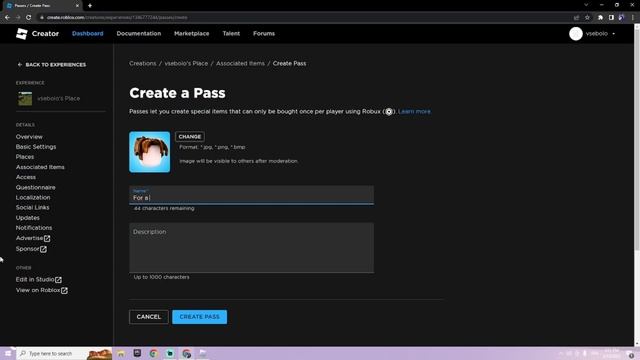Click the vseboio's Place breadcrumb link

pos(186,63)
